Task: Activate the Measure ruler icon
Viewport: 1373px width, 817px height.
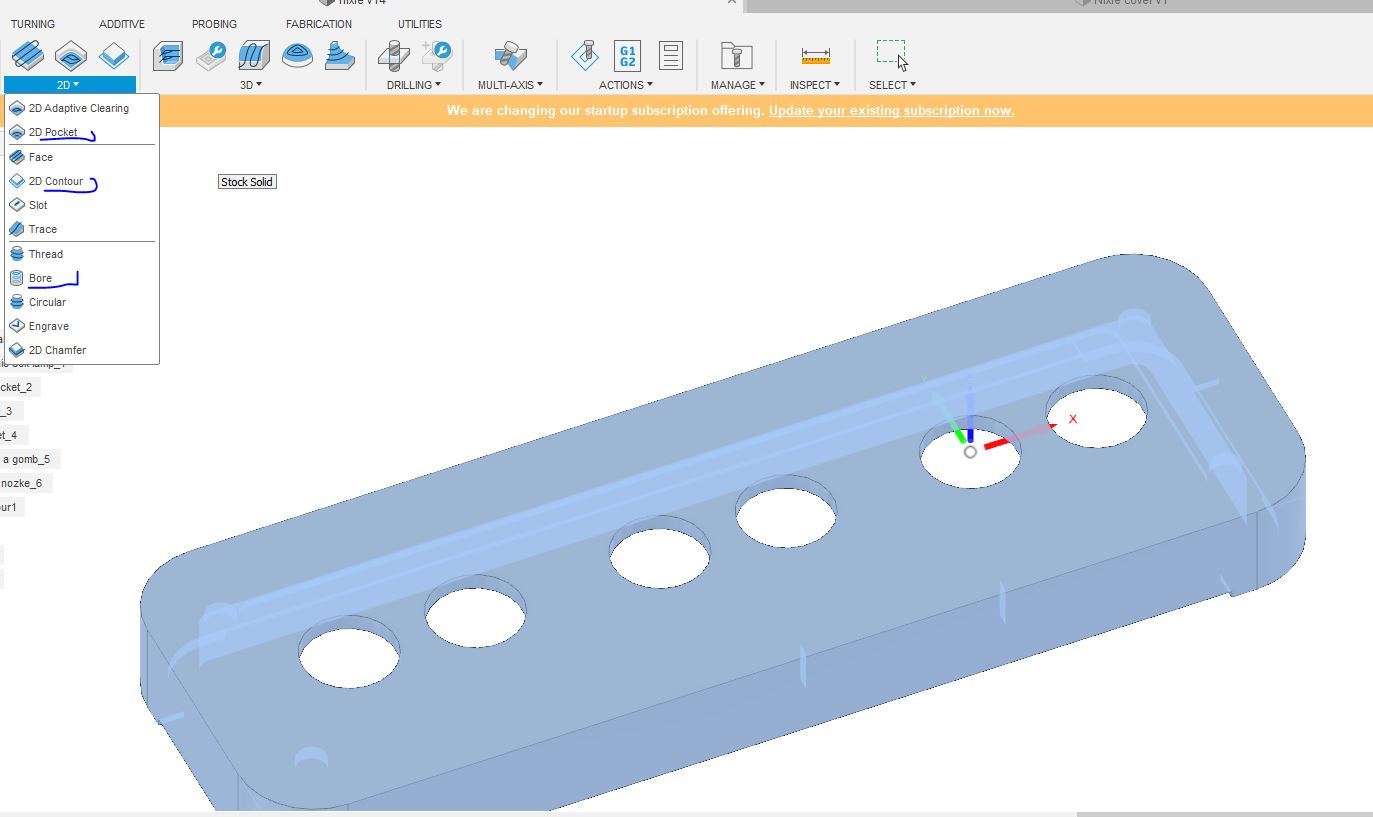Action: click(815, 56)
